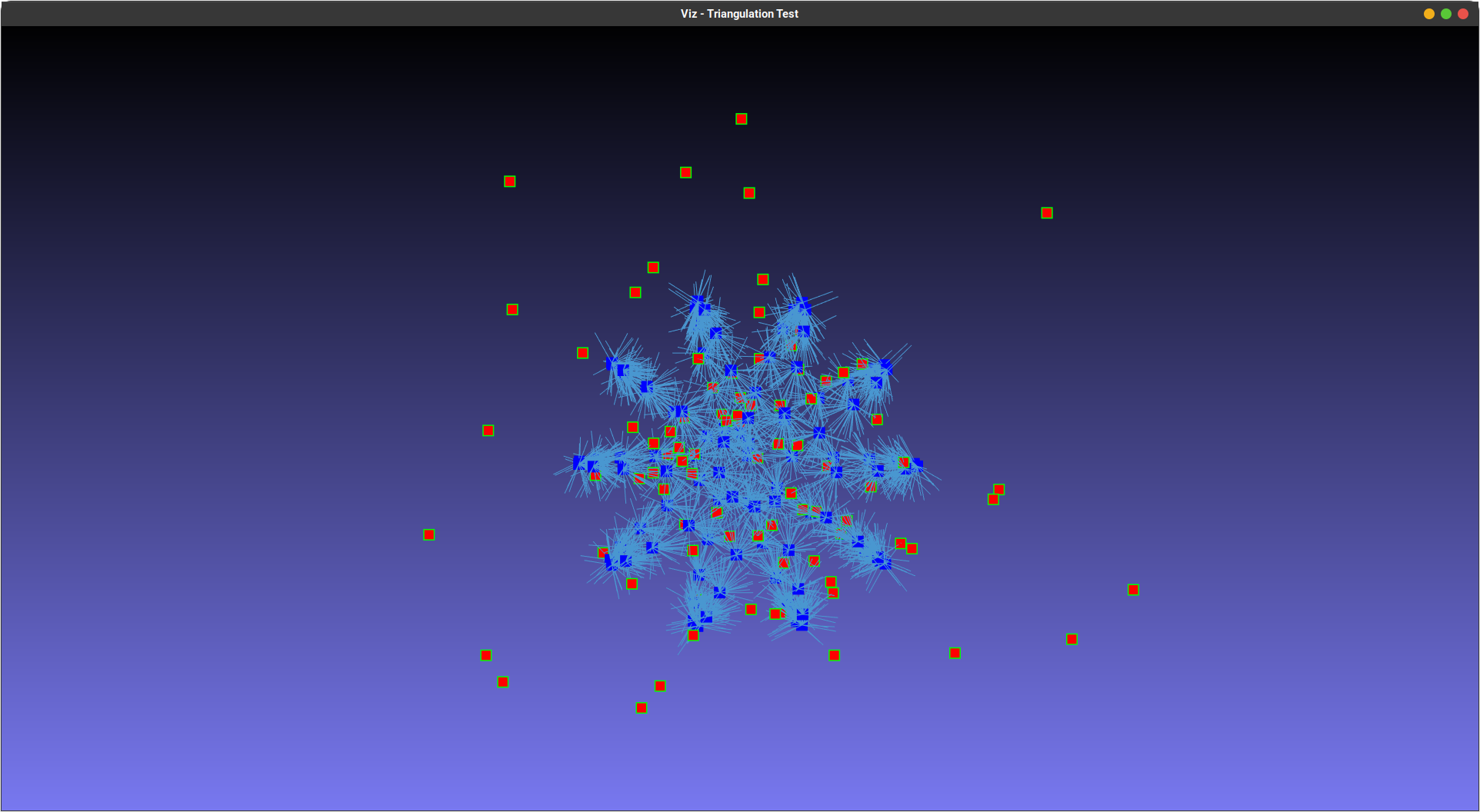Select the upper-left-most isolated red marker
Viewport: 1480px width, 812px height.
[510, 181]
